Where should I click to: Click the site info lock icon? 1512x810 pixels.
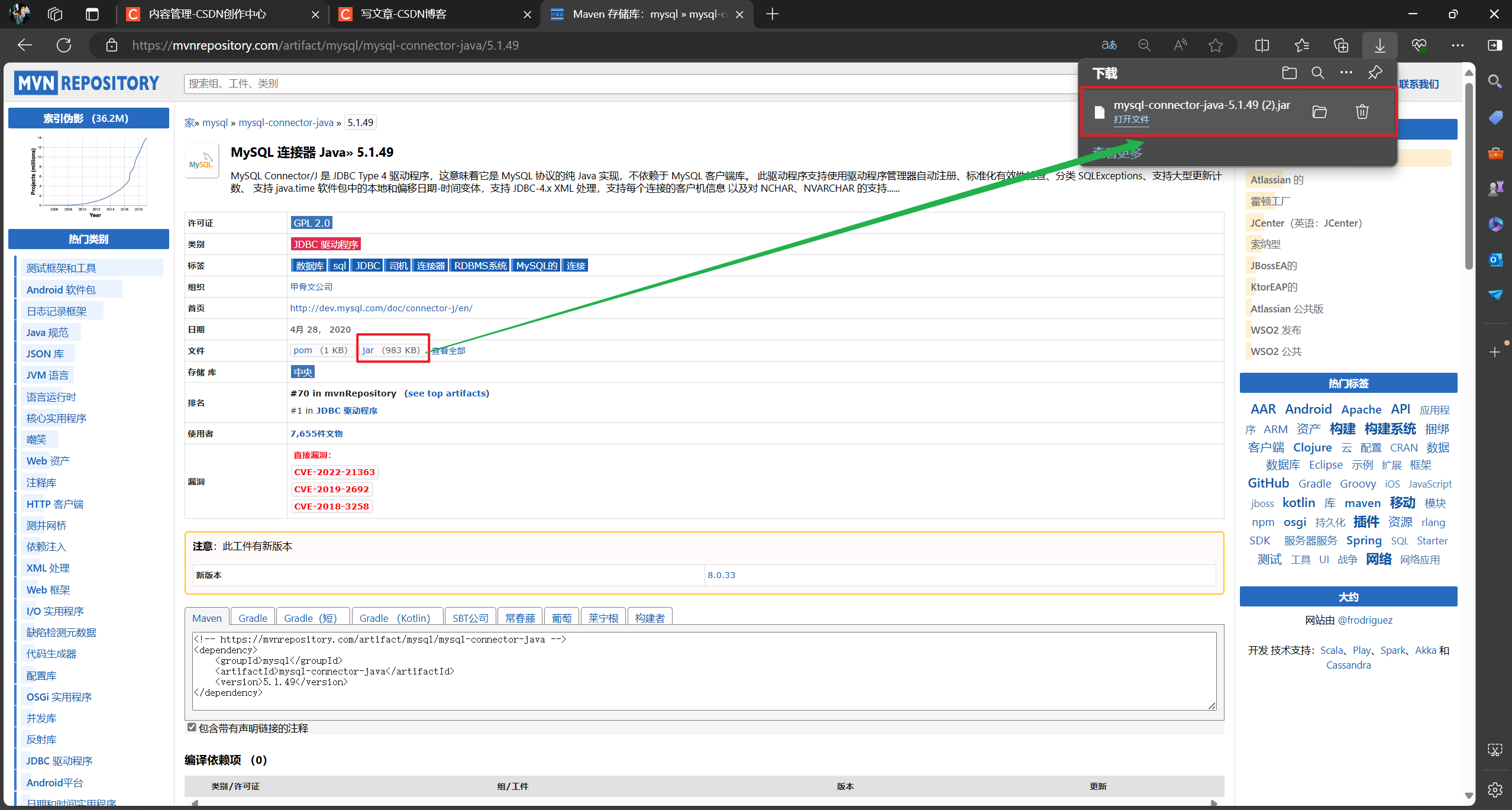click(x=111, y=45)
